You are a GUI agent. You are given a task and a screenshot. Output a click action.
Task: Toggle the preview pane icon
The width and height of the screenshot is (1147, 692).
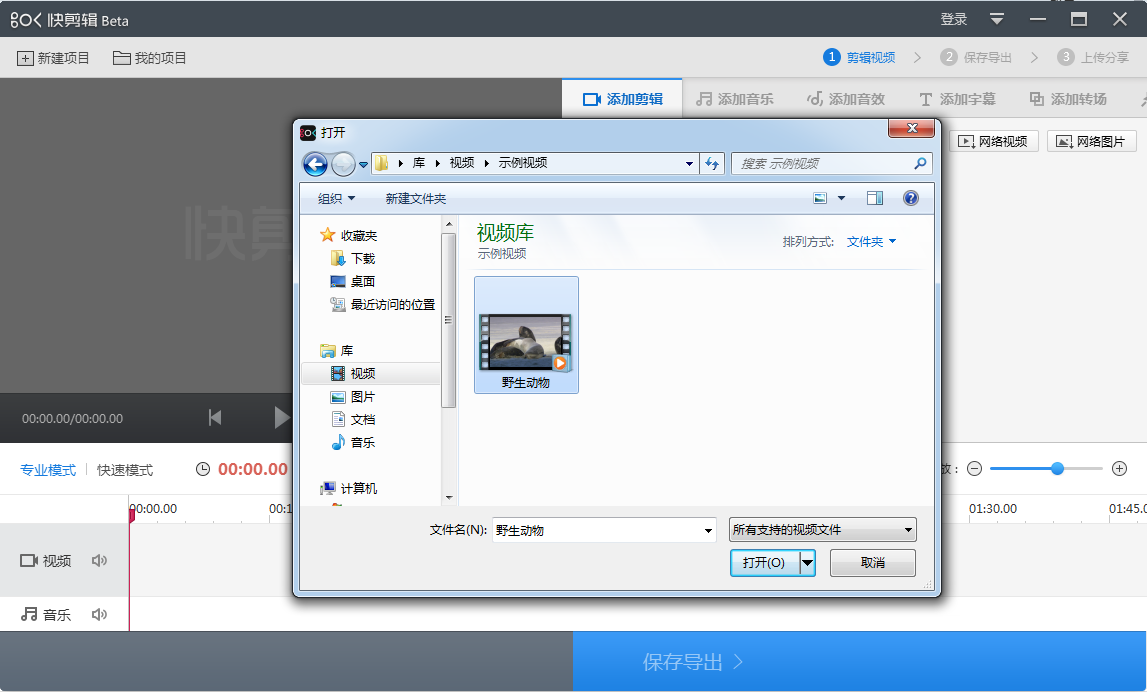pyautogui.click(x=875, y=198)
